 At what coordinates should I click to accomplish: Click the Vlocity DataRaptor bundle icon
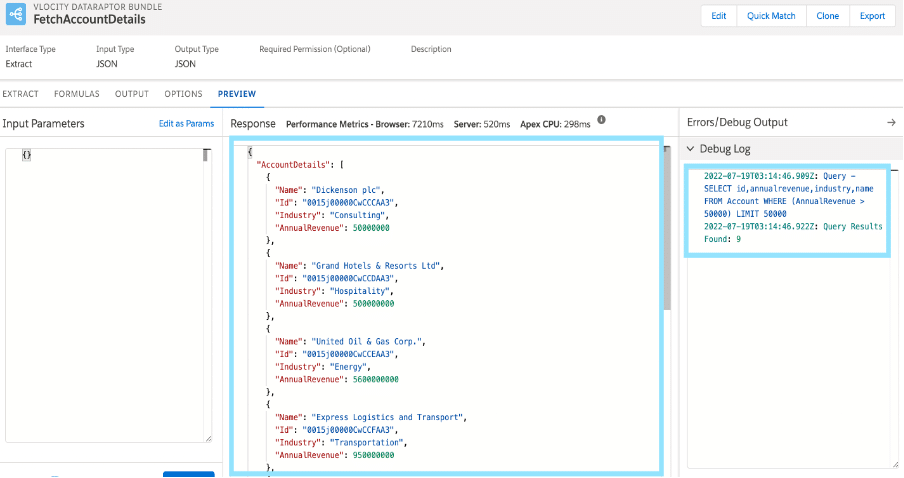click(x=16, y=14)
